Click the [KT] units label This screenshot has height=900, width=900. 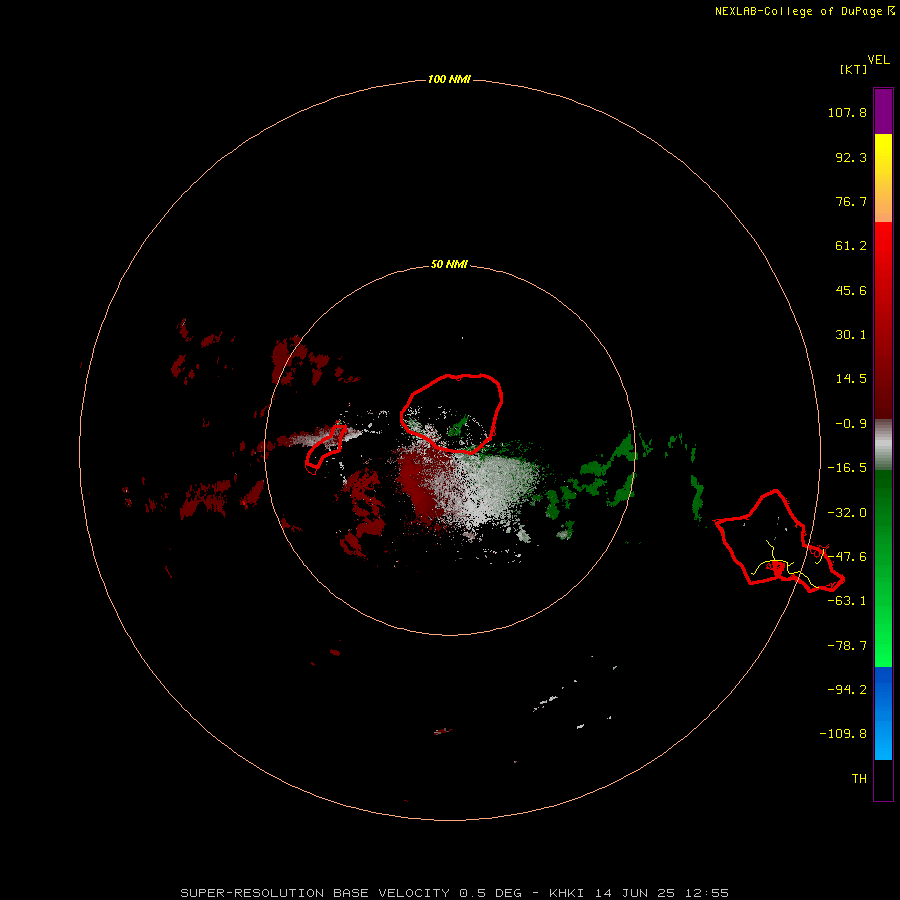pos(854,69)
